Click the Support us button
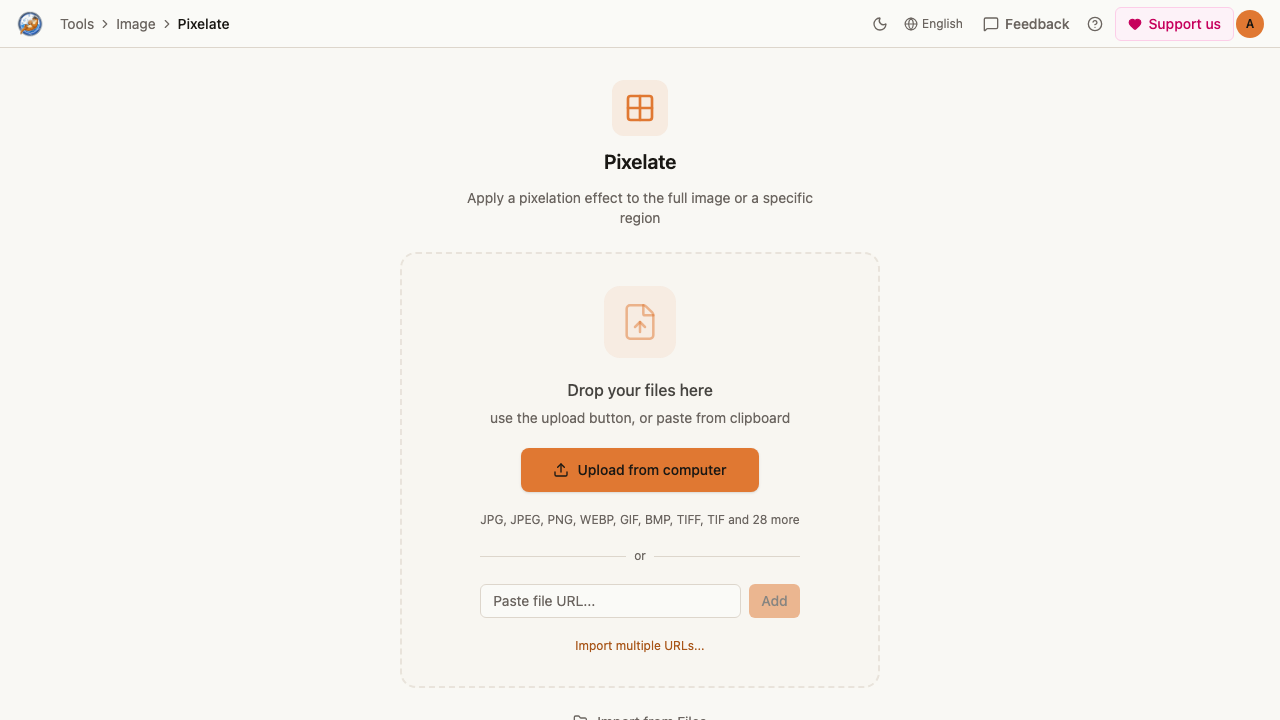Image resolution: width=1280 pixels, height=720 pixels. 1174,24
